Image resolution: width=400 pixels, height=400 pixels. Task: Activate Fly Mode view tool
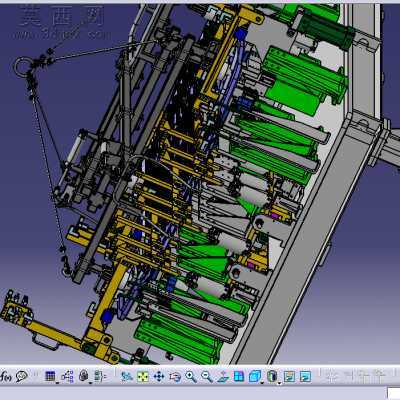coord(127,377)
